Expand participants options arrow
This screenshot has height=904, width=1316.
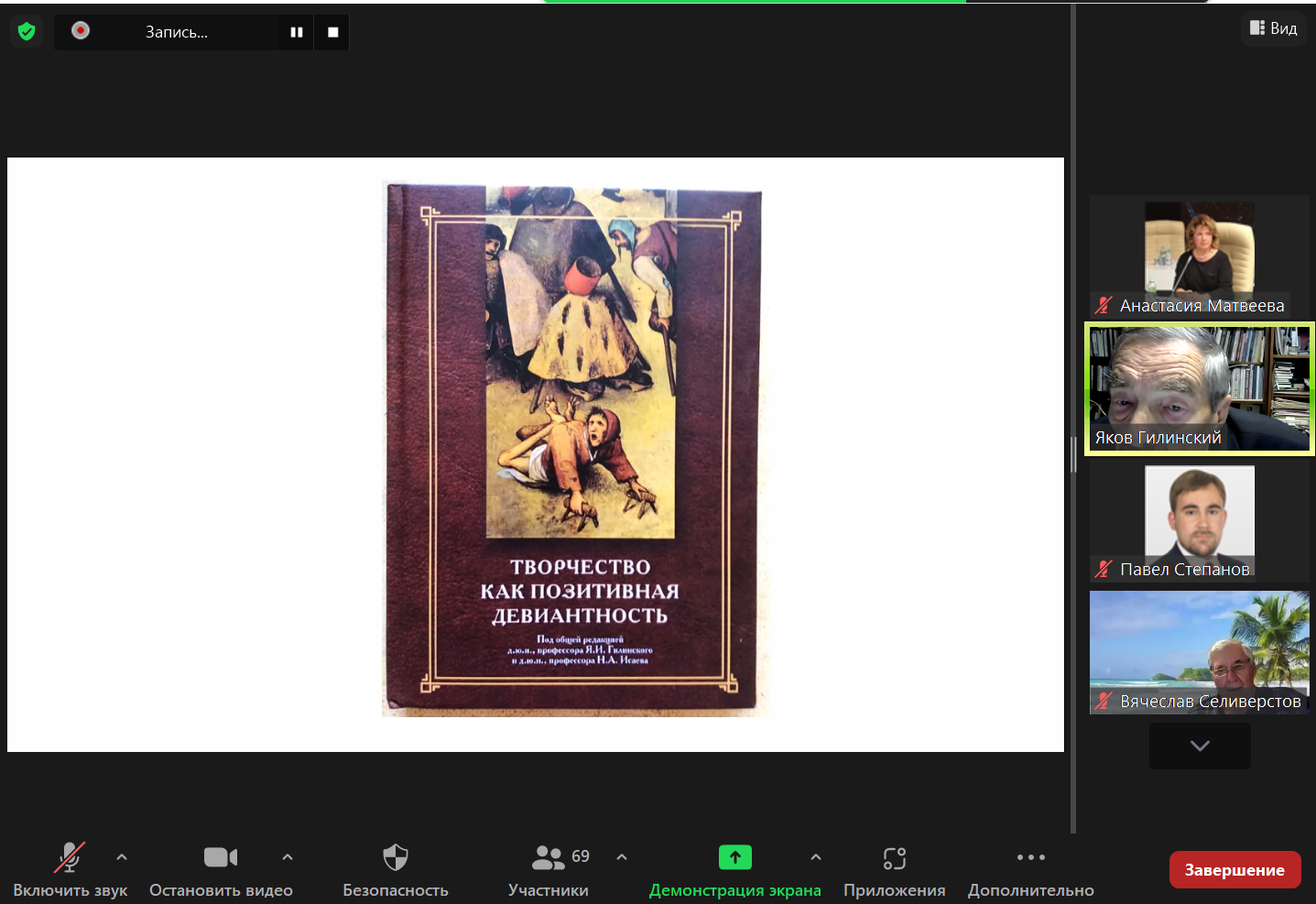point(622,857)
